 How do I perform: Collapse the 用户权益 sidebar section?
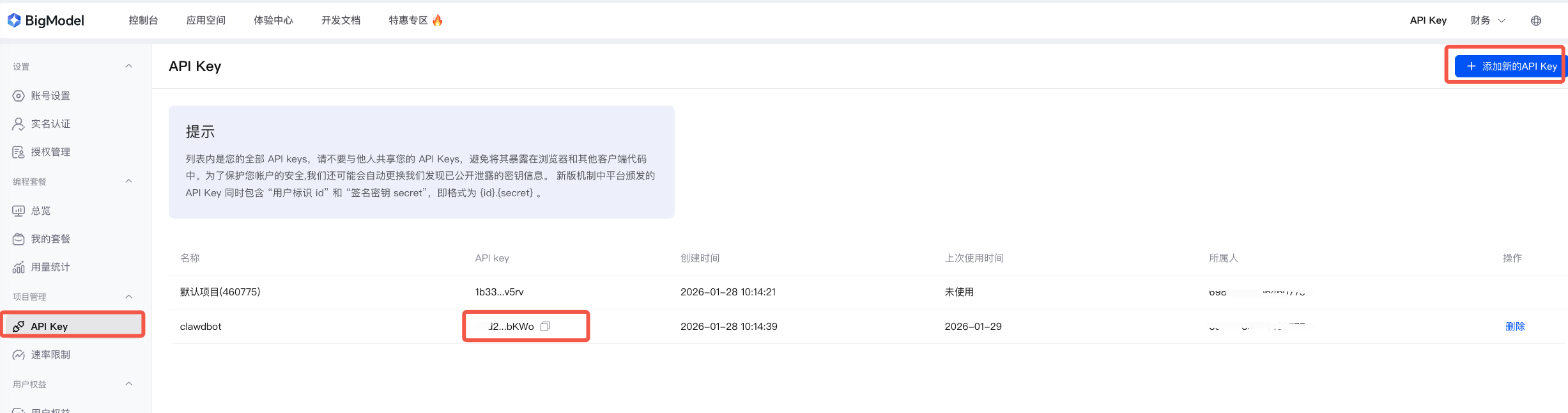[129, 384]
